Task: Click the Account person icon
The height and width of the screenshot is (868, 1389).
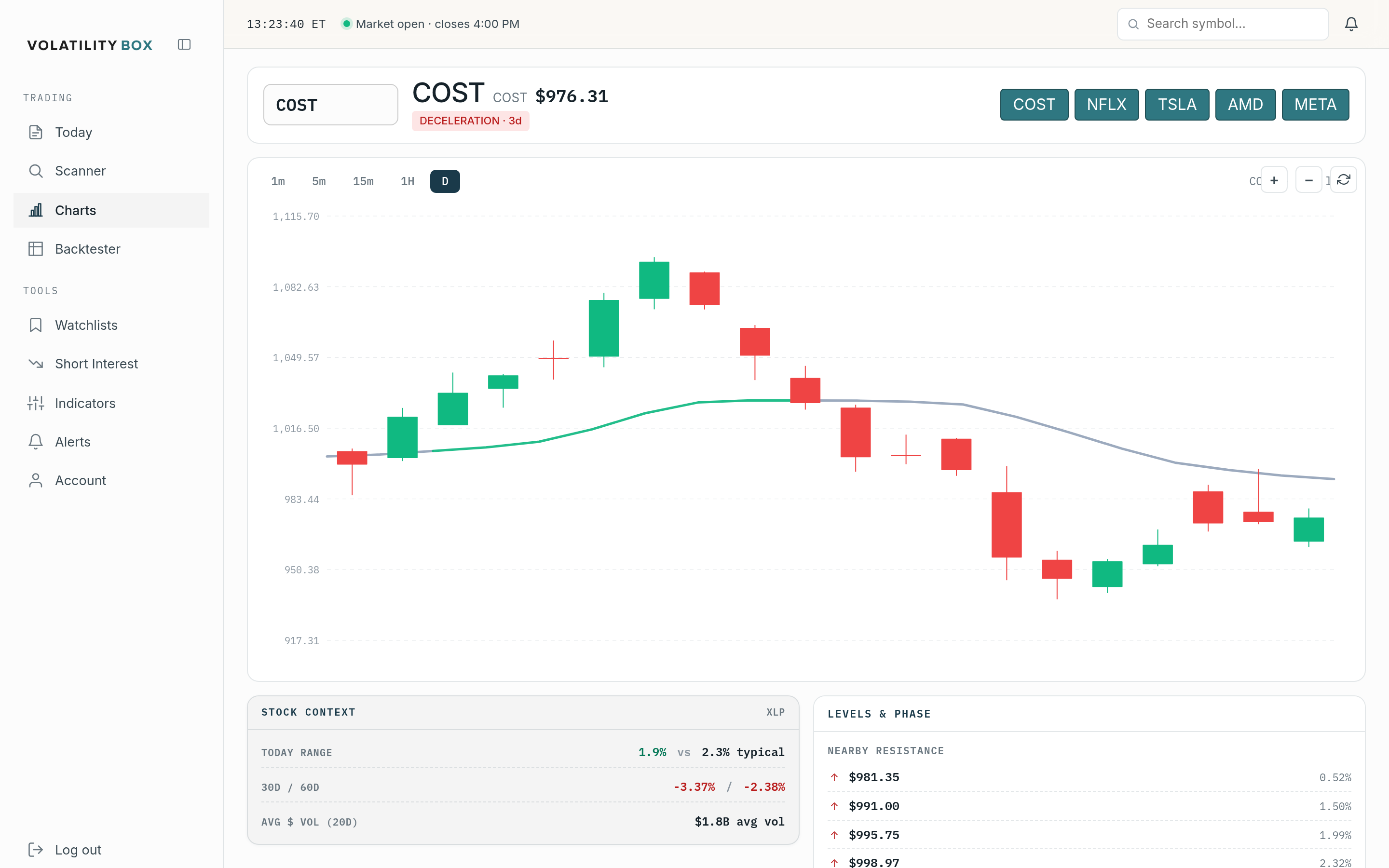Action: pos(36,480)
